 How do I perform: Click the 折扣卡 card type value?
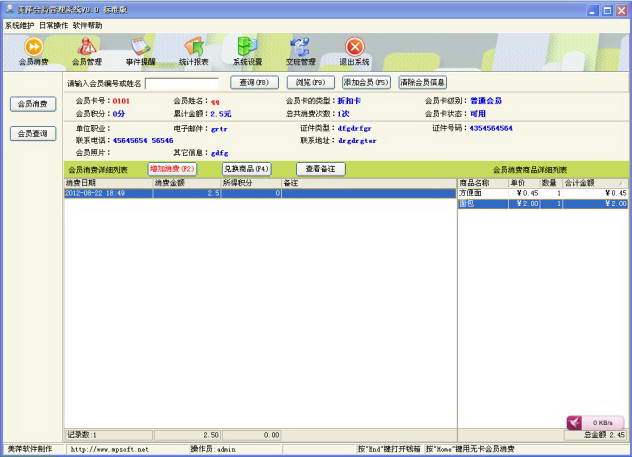349,101
